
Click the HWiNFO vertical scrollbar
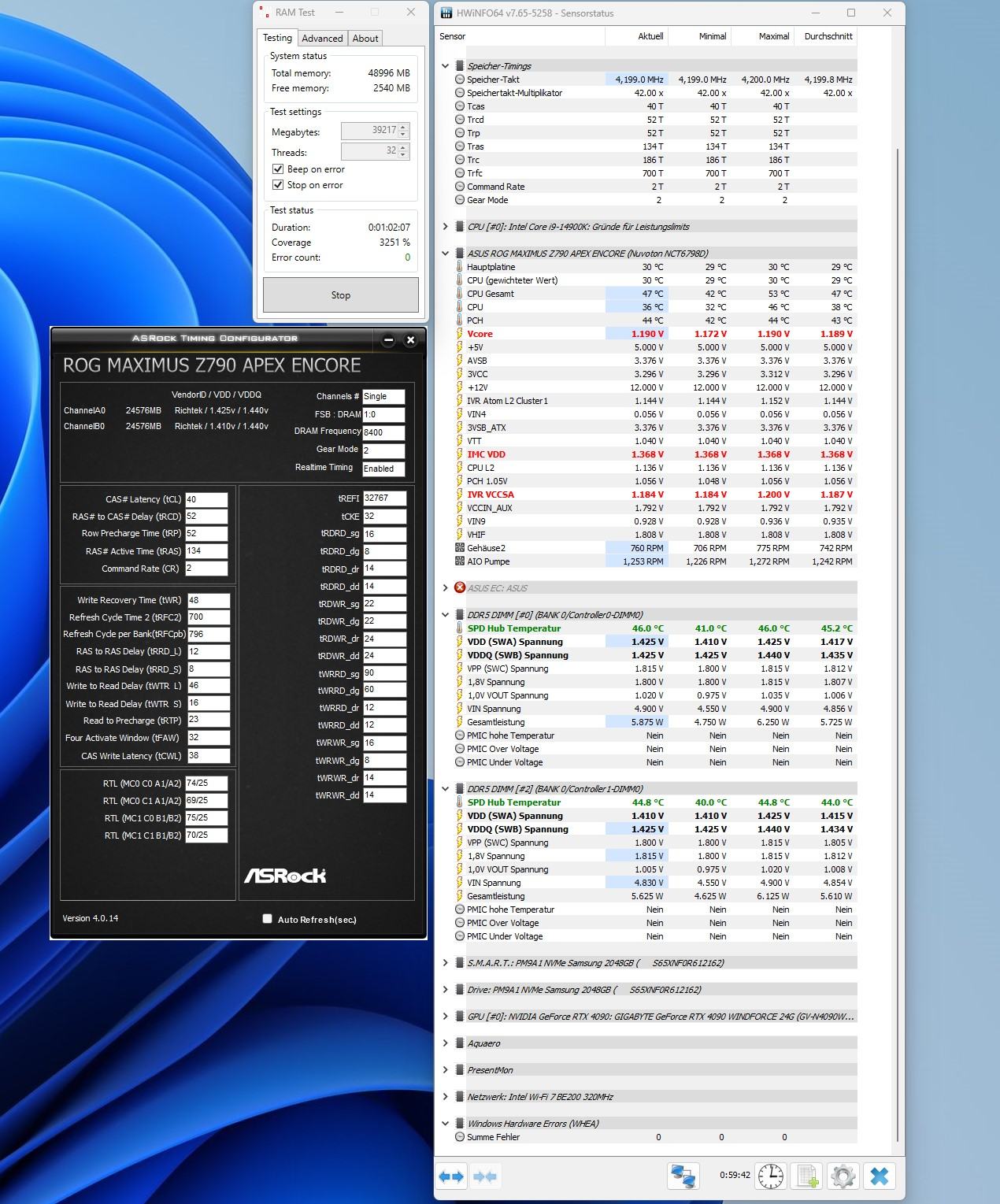point(898,646)
